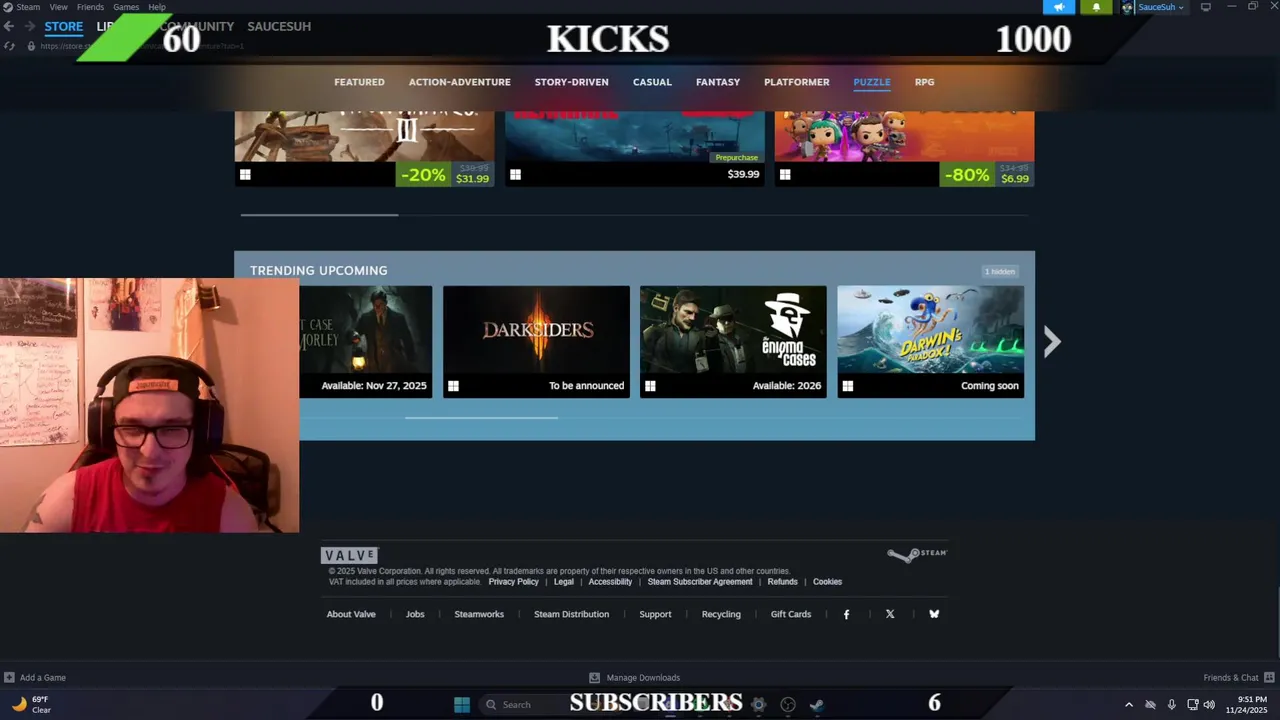Viewport: 1280px width, 720px height.
Task: Select the STORY-DRIVEN category tab
Action: point(571,82)
